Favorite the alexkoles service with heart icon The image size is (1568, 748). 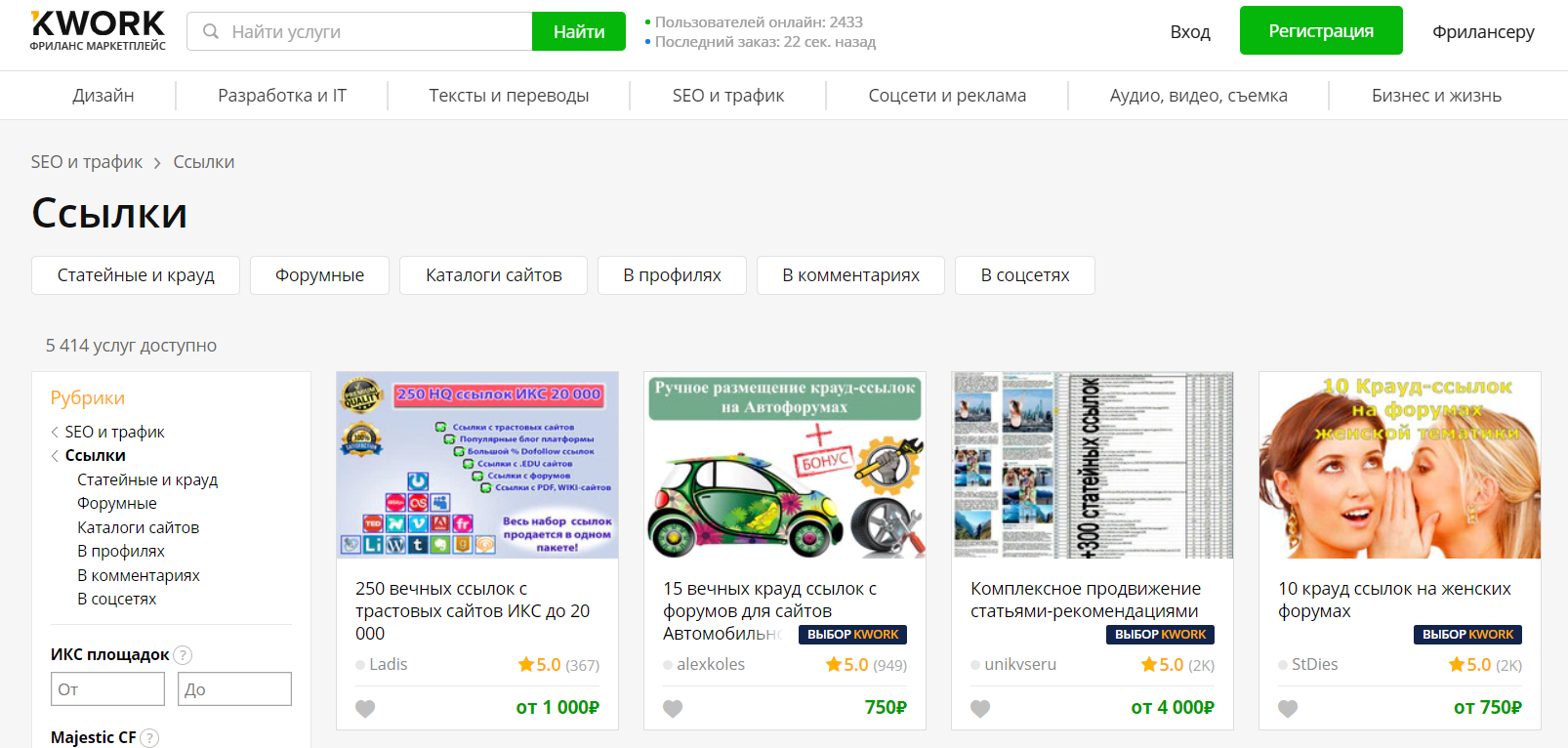673,709
